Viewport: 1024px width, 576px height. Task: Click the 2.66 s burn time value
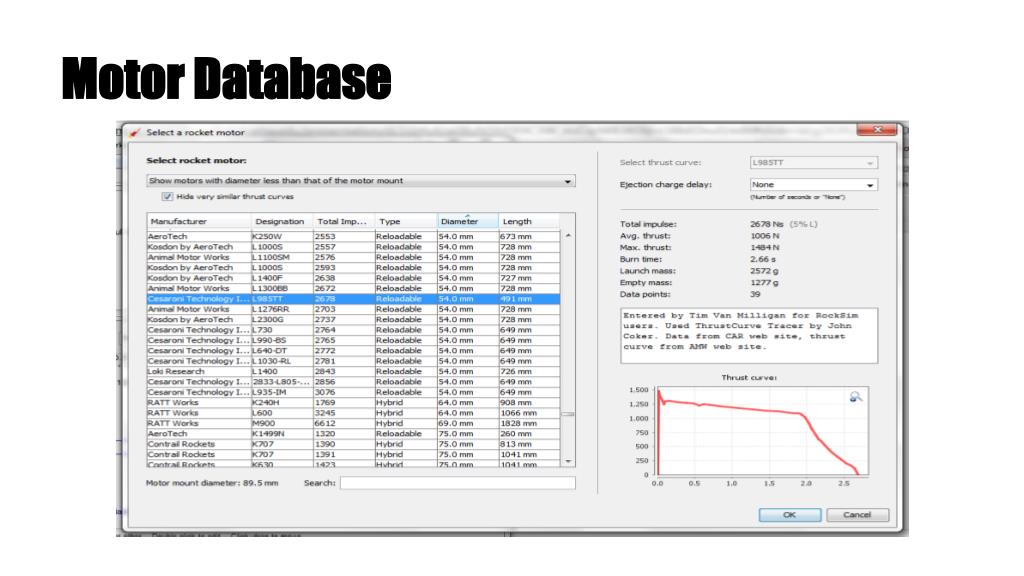pos(763,259)
